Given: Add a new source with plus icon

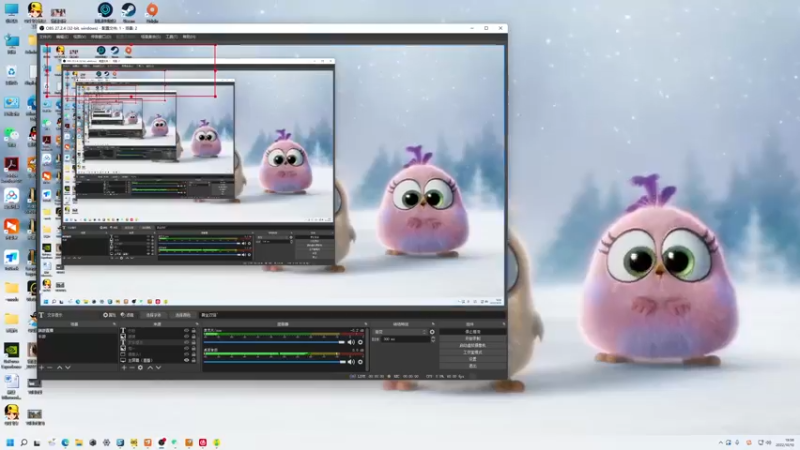Looking at the screenshot, I should (x=124, y=367).
